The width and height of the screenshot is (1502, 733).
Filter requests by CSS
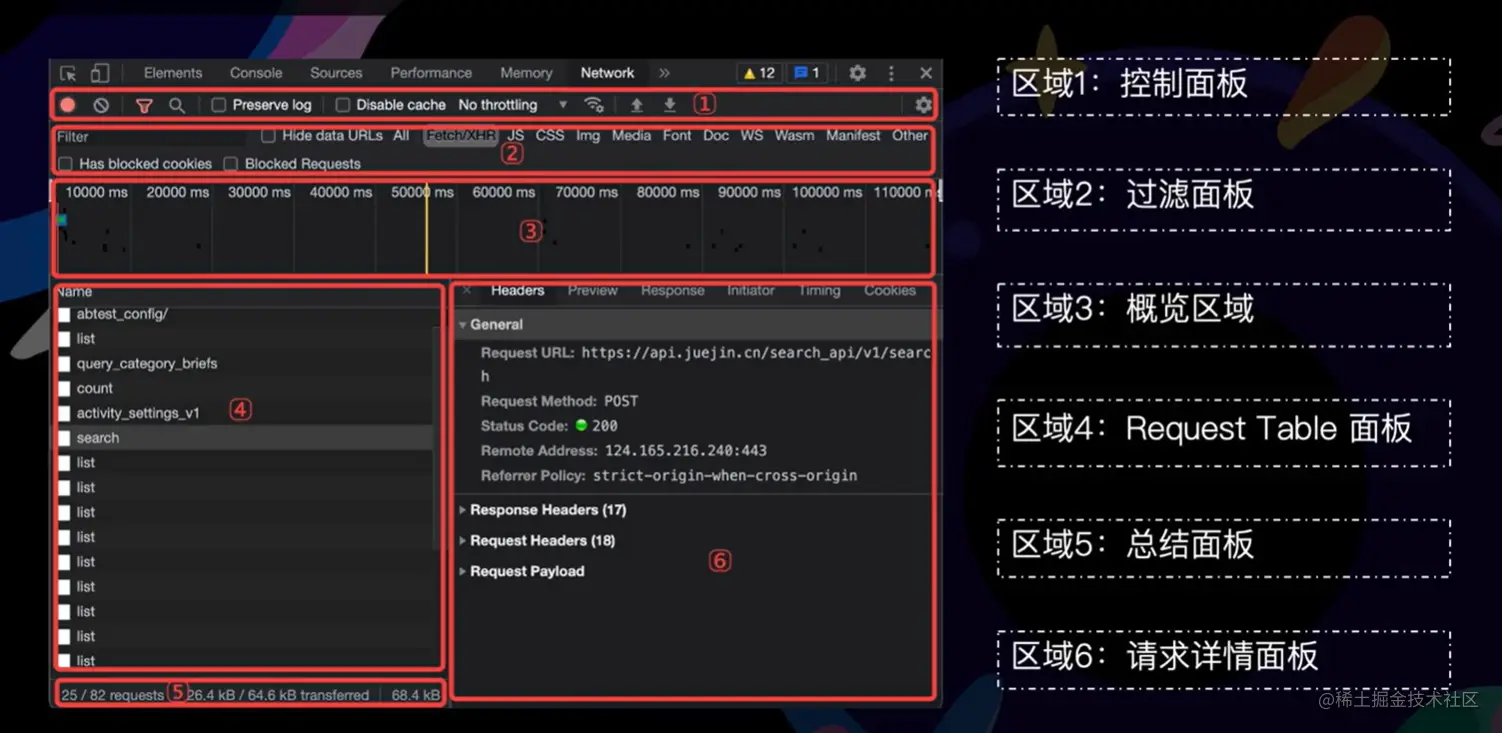coord(550,136)
